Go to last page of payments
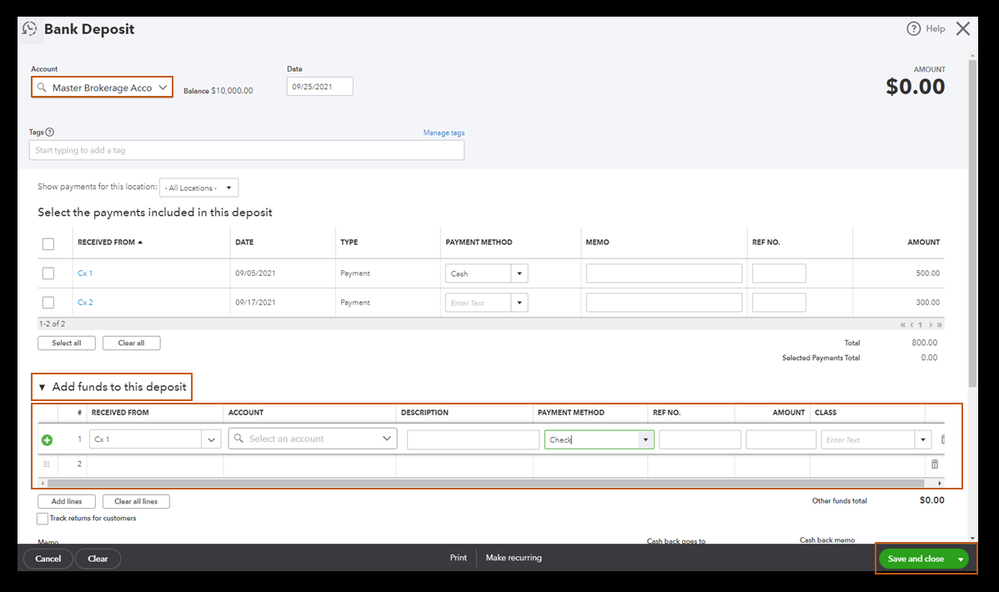The height and width of the screenshot is (592, 999). [939, 325]
